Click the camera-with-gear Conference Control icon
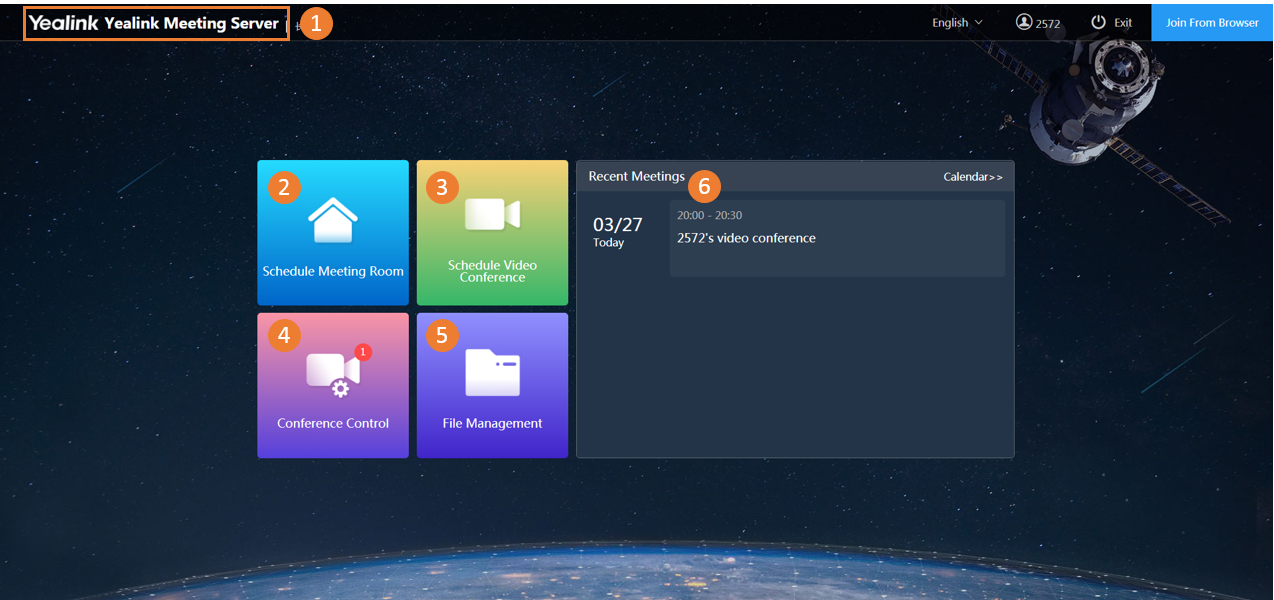Image resolution: width=1274 pixels, height=600 pixels. point(333,373)
